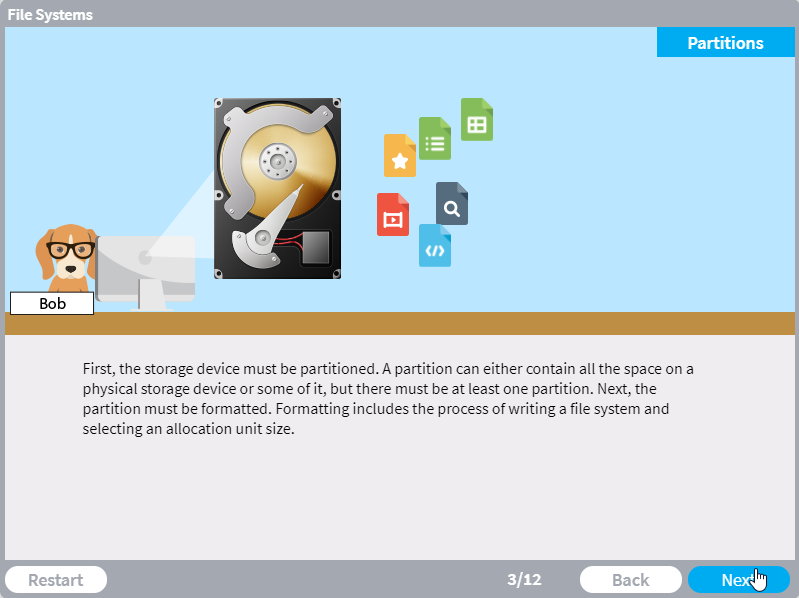Click the computer monitor illustration
The image size is (799, 598).
(146, 273)
